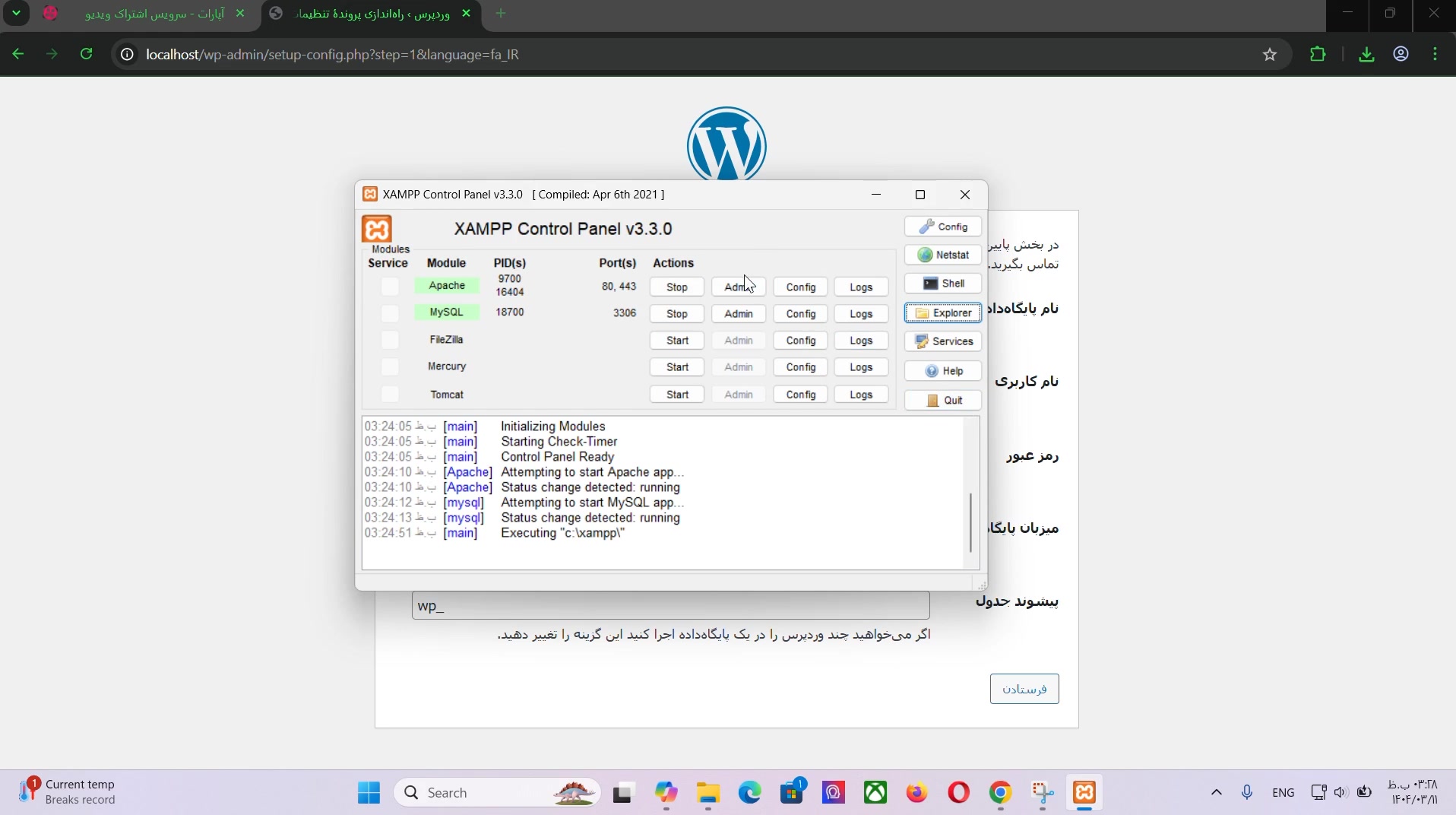Select the WordPress setup configuration tab

click(x=372, y=14)
